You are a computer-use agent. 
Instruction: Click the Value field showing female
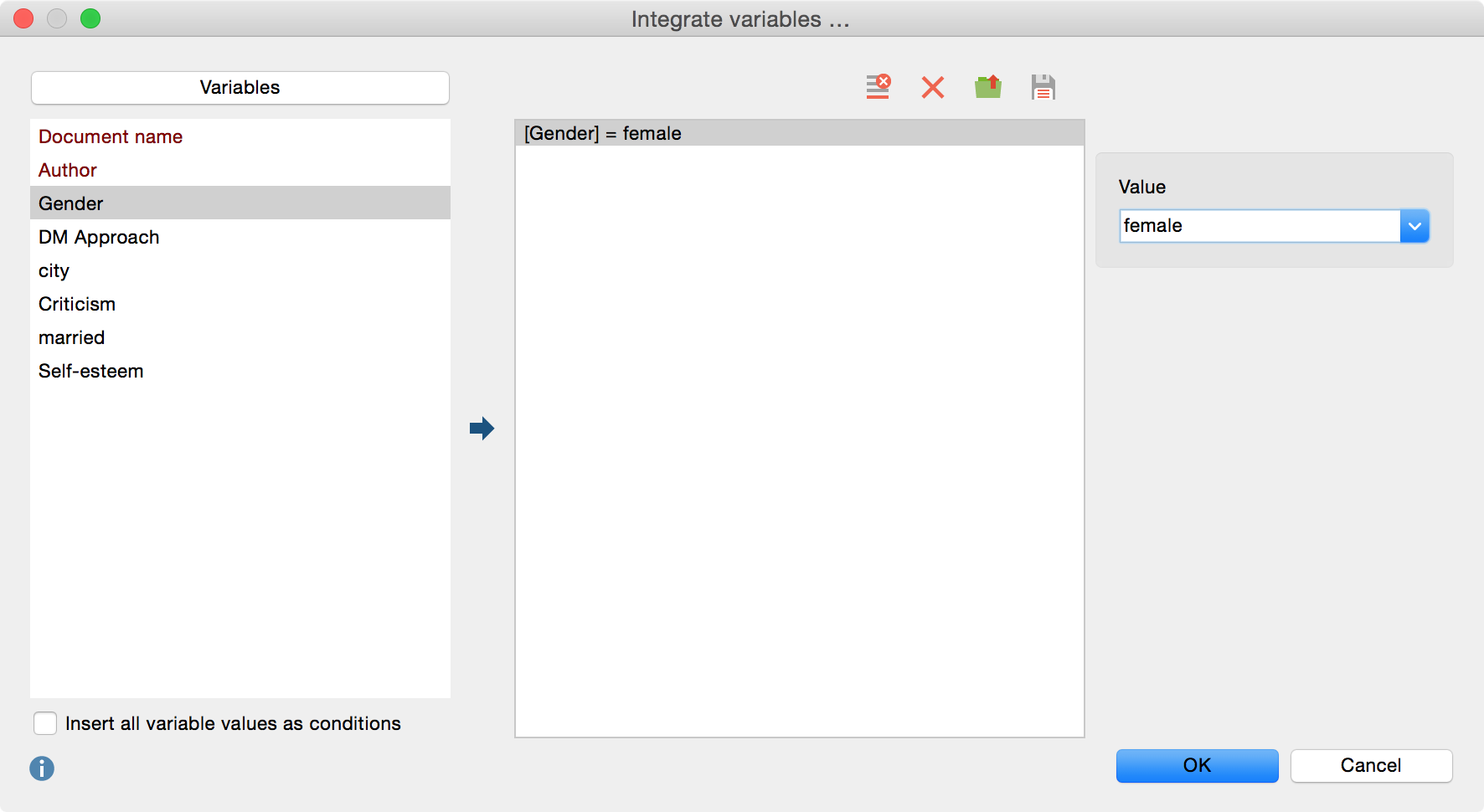tap(1259, 226)
